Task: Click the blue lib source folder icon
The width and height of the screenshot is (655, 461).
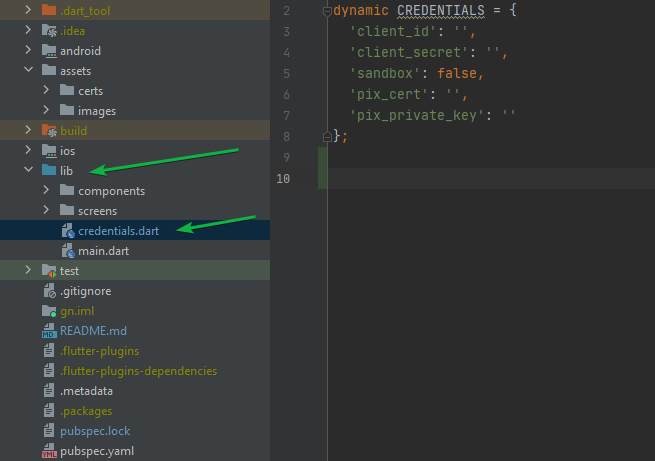Action: click(49, 170)
